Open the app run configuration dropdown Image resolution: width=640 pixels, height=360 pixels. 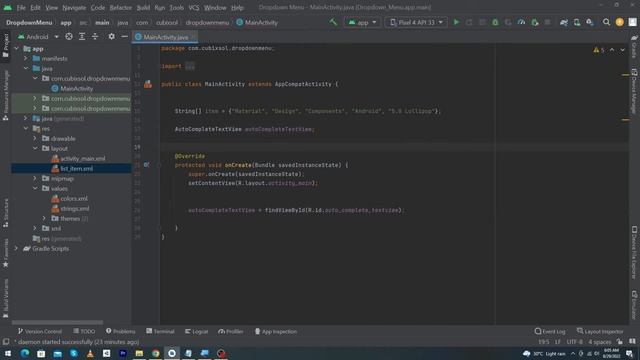point(362,22)
